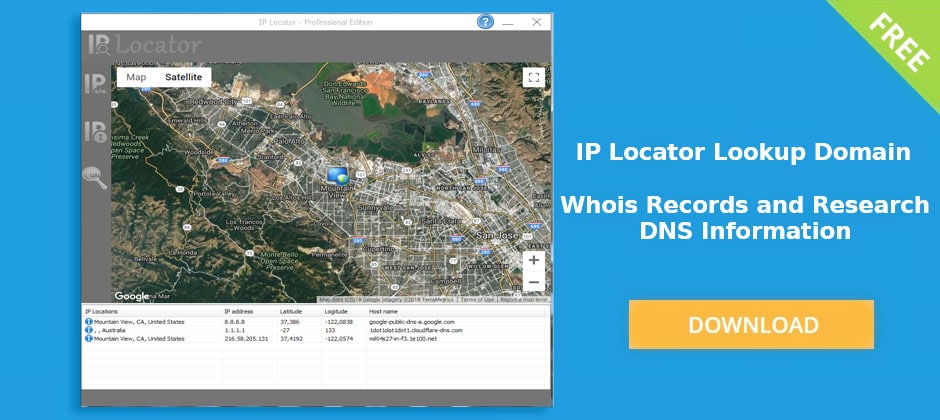Click the San Jose label on map
Image resolution: width=940 pixels, height=420 pixels.
point(496,236)
